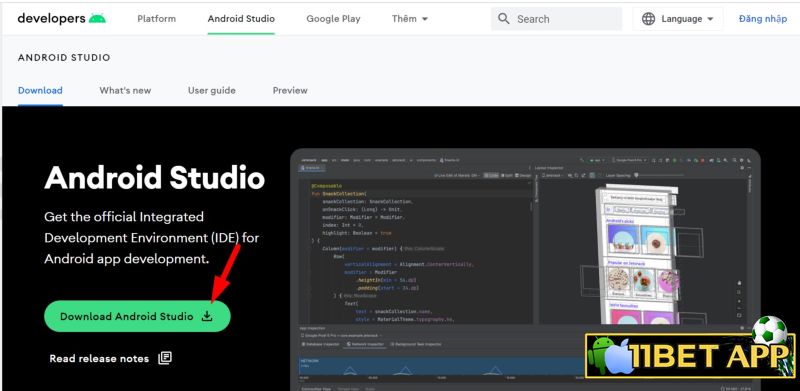Click the release notes document icon
The width and height of the screenshot is (800, 391).
(165, 358)
